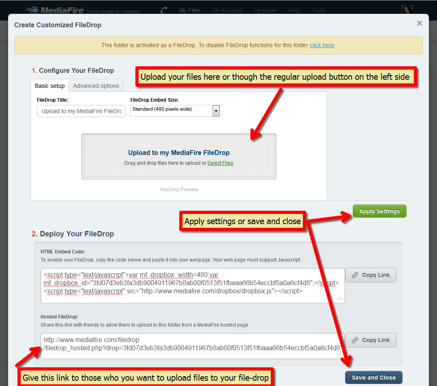Close the Create Customized FileDrop dialog
Viewport: 437px width, 386px height.
(419, 23)
